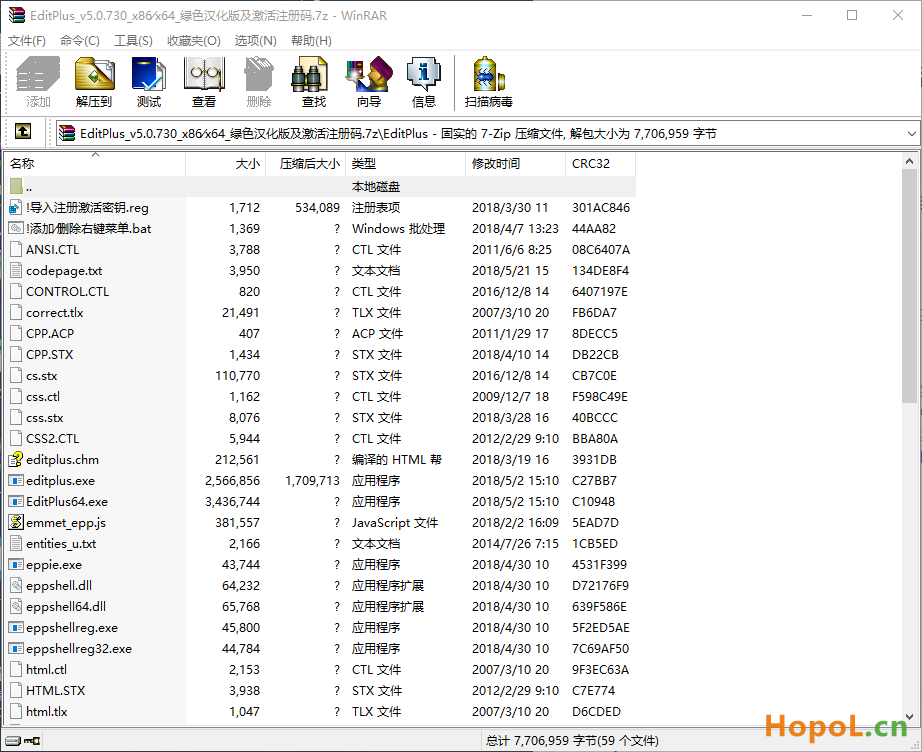Click the emmet_epp.js script file icon
The height and width of the screenshot is (752, 922).
click(x=16, y=522)
